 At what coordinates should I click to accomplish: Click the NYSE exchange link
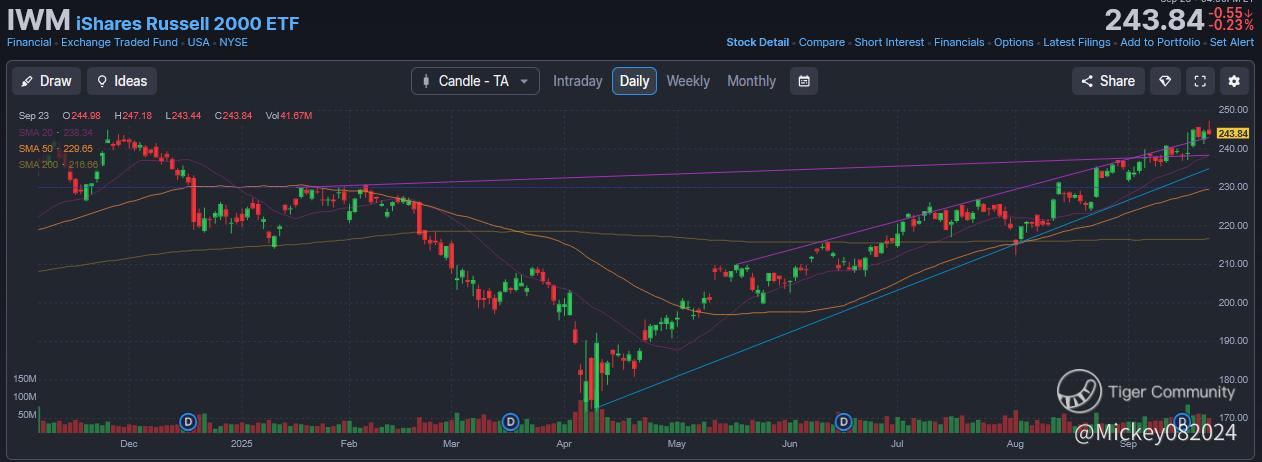click(x=232, y=43)
